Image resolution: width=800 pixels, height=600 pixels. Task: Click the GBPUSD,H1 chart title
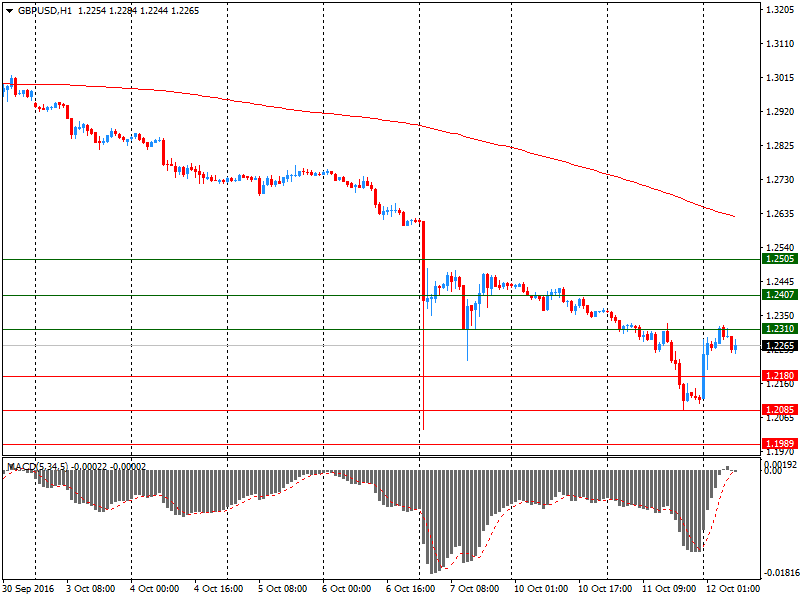(x=45, y=11)
